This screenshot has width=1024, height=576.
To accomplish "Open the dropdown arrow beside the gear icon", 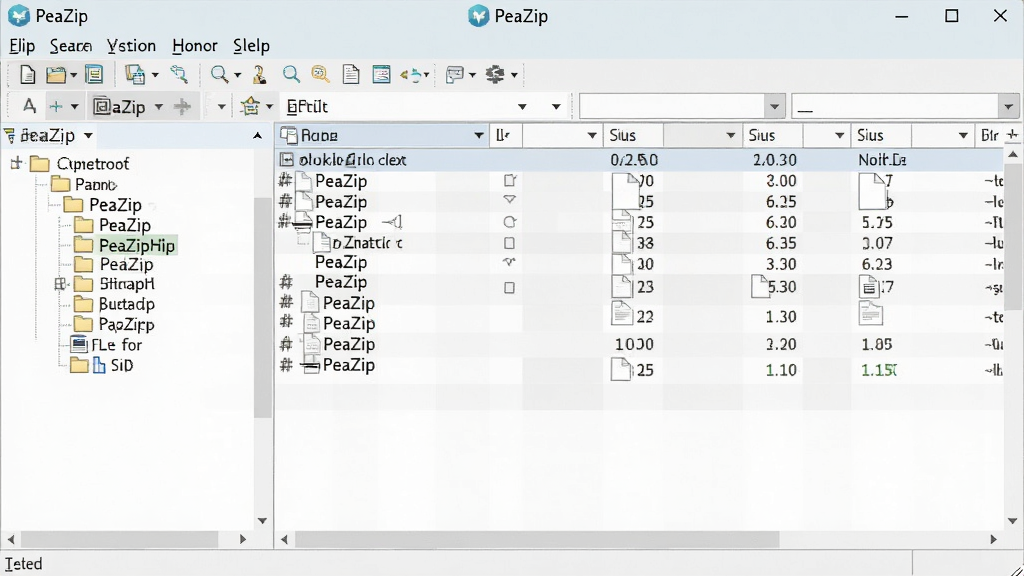I will click(515, 75).
